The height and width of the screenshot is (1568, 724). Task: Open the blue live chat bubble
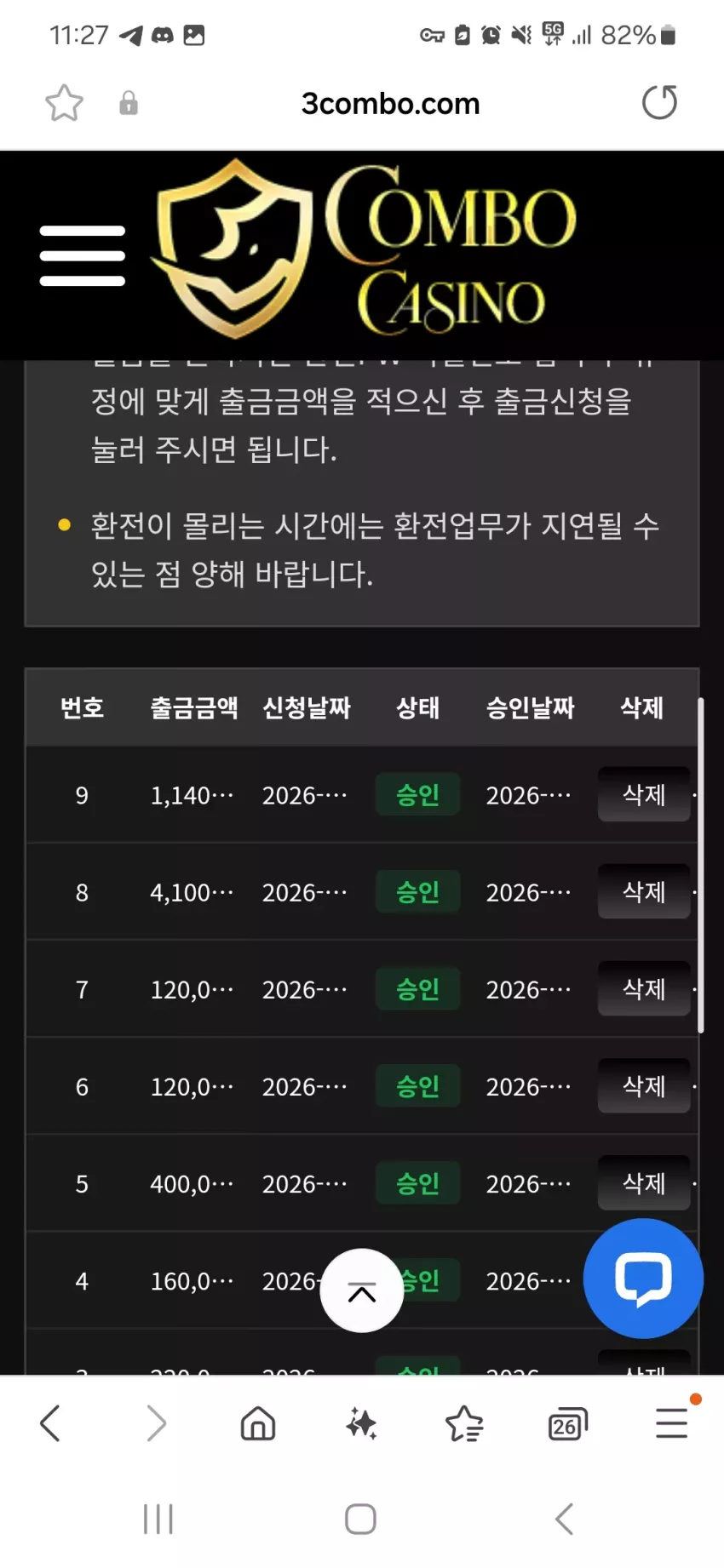(643, 1278)
